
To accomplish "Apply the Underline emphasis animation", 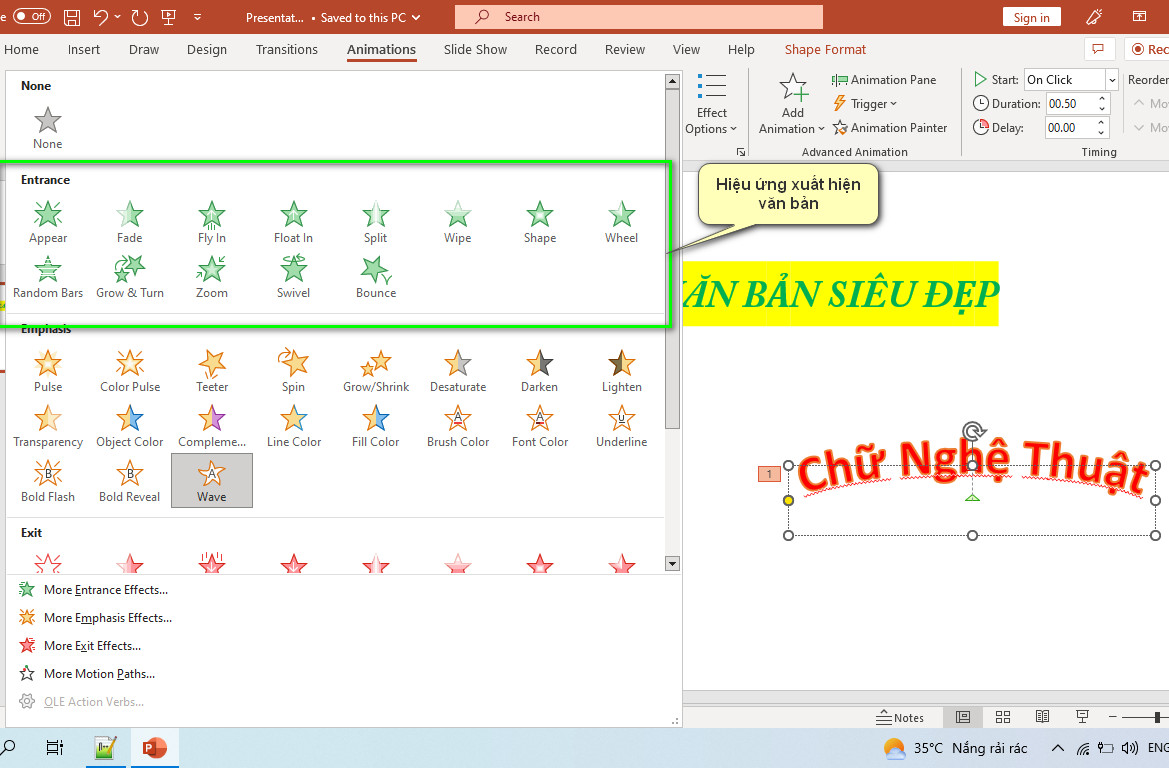I will click(x=622, y=427).
